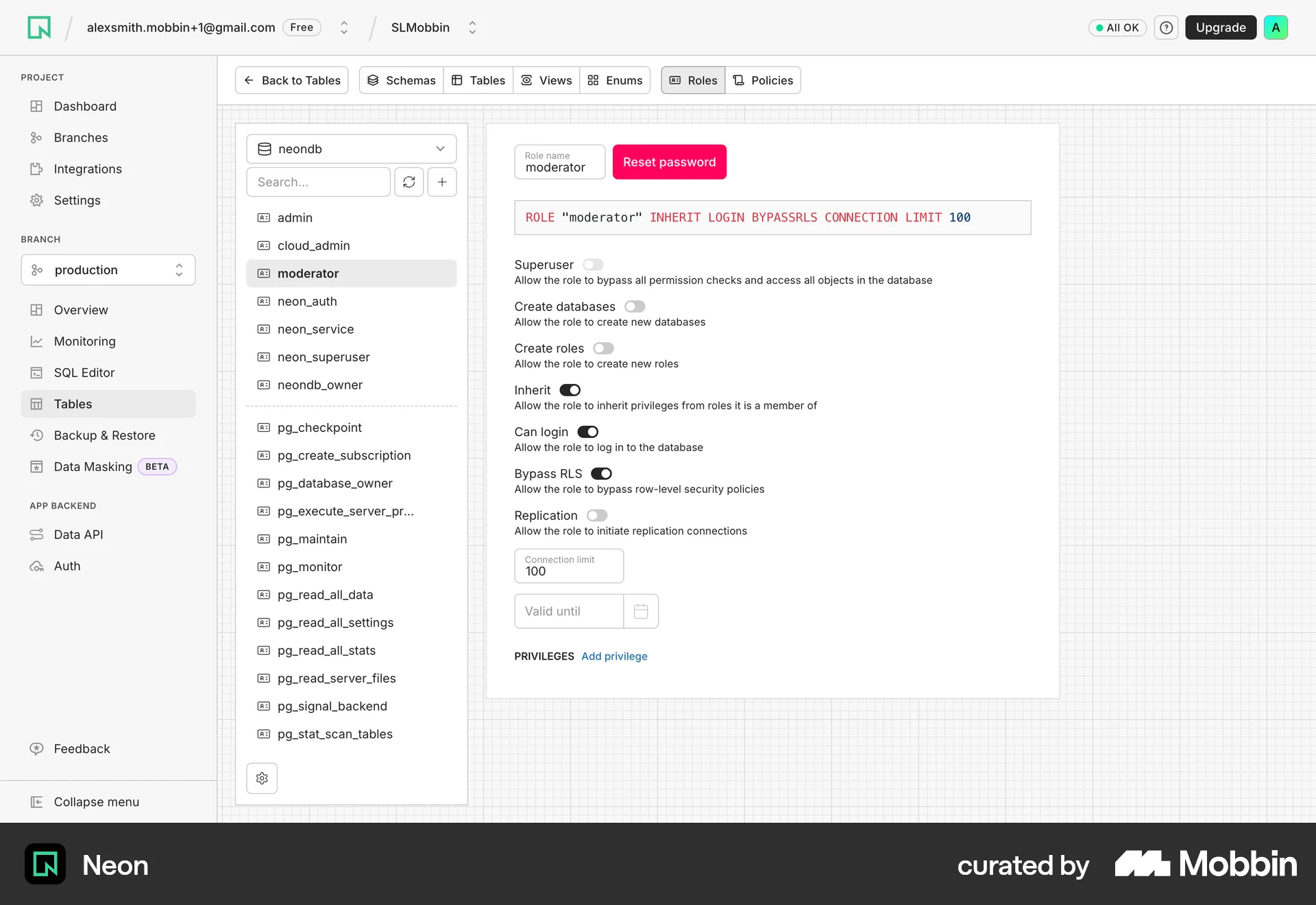The width and height of the screenshot is (1316, 905).
Task: Select the neon_superuser role
Action: point(351,357)
